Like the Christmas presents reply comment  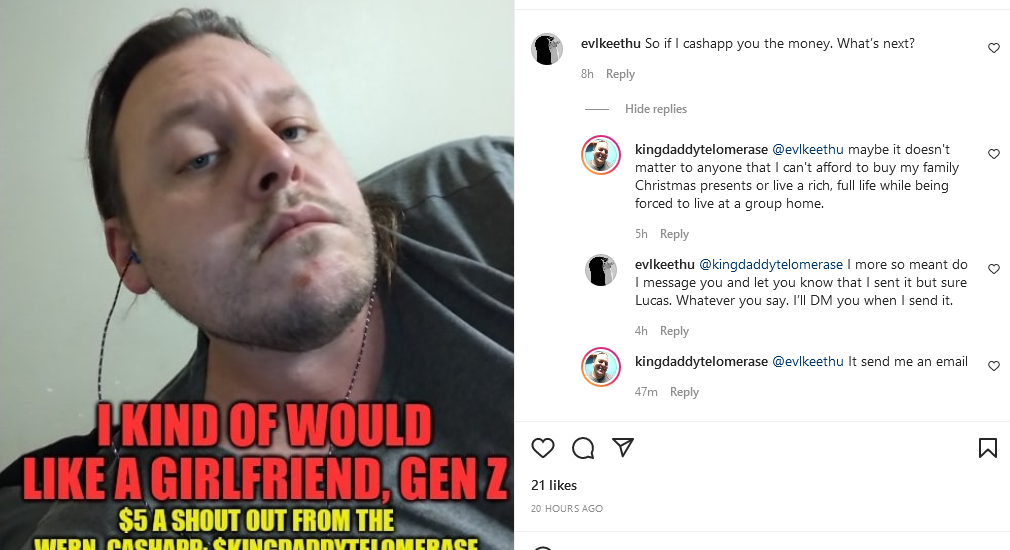point(994,154)
